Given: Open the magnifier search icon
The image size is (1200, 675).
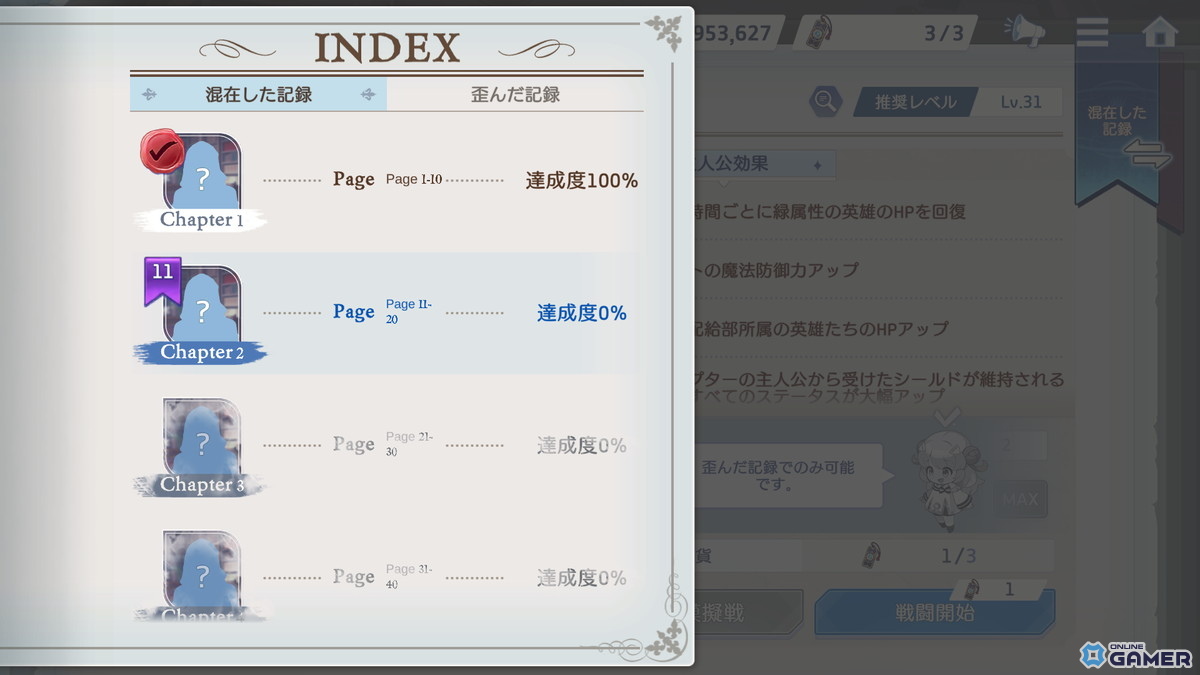Looking at the screenshot, I should pos(824,100).
